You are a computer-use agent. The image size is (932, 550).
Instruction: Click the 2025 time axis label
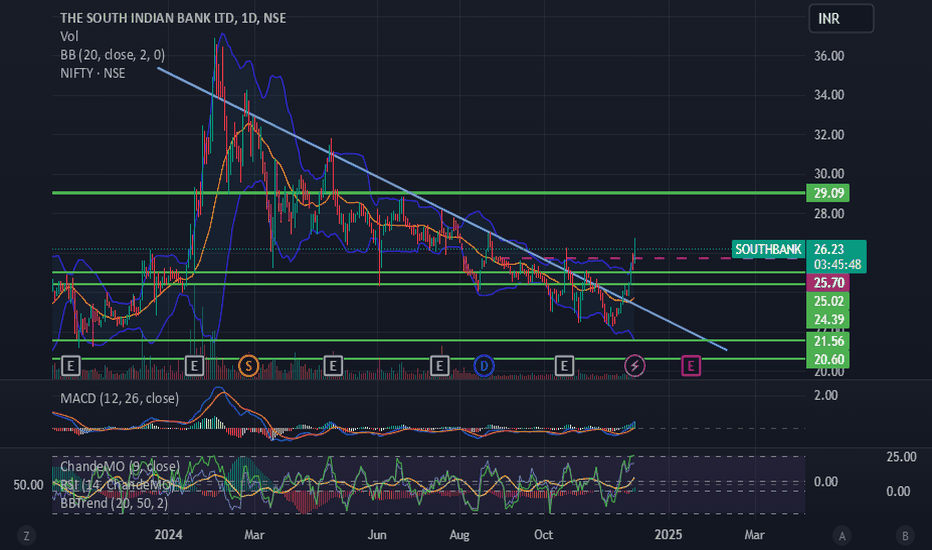click(669, 535)
